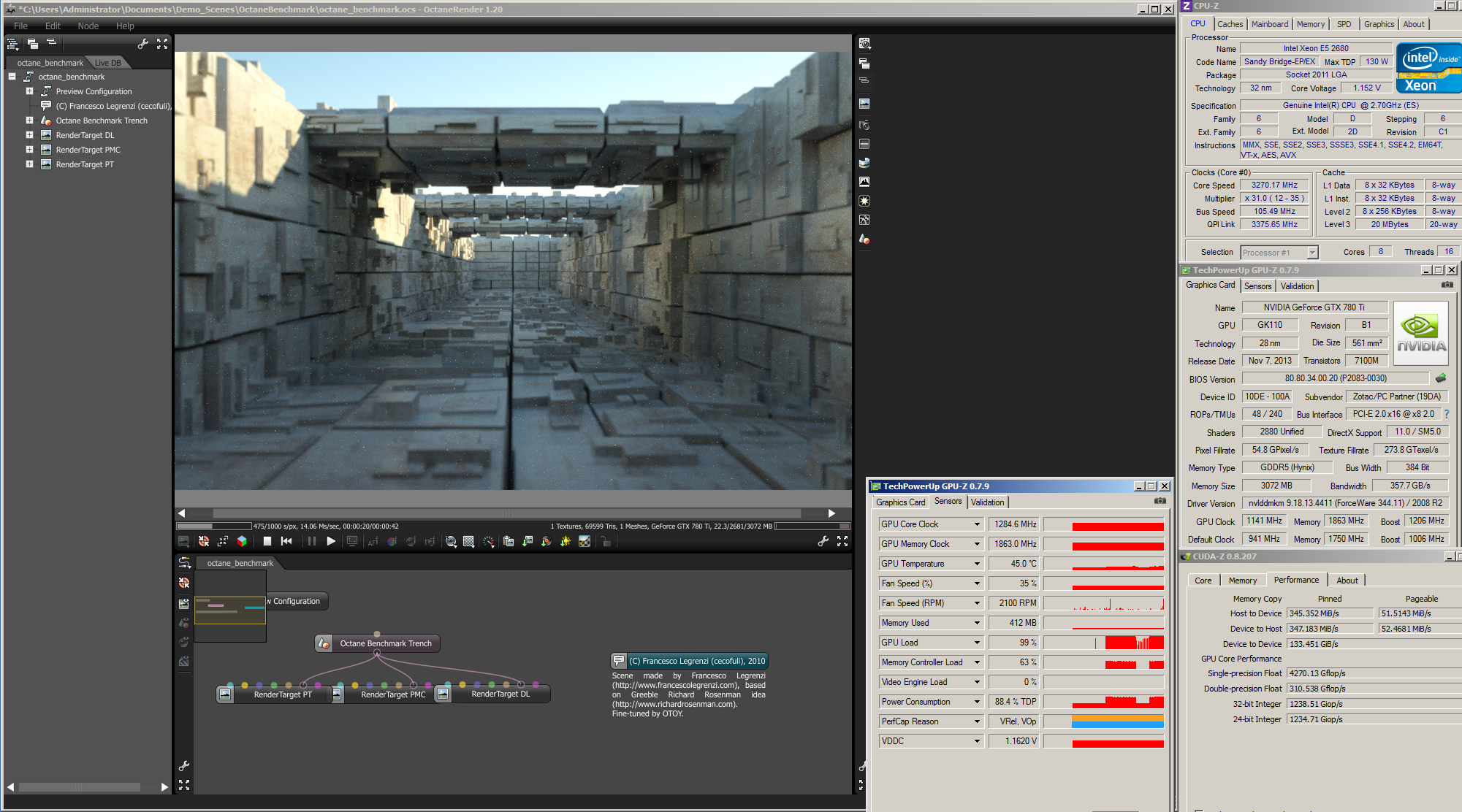Click the CPU-Z Specification field text
This screenshot has height=812, width=1462.
click(1351, 105)
